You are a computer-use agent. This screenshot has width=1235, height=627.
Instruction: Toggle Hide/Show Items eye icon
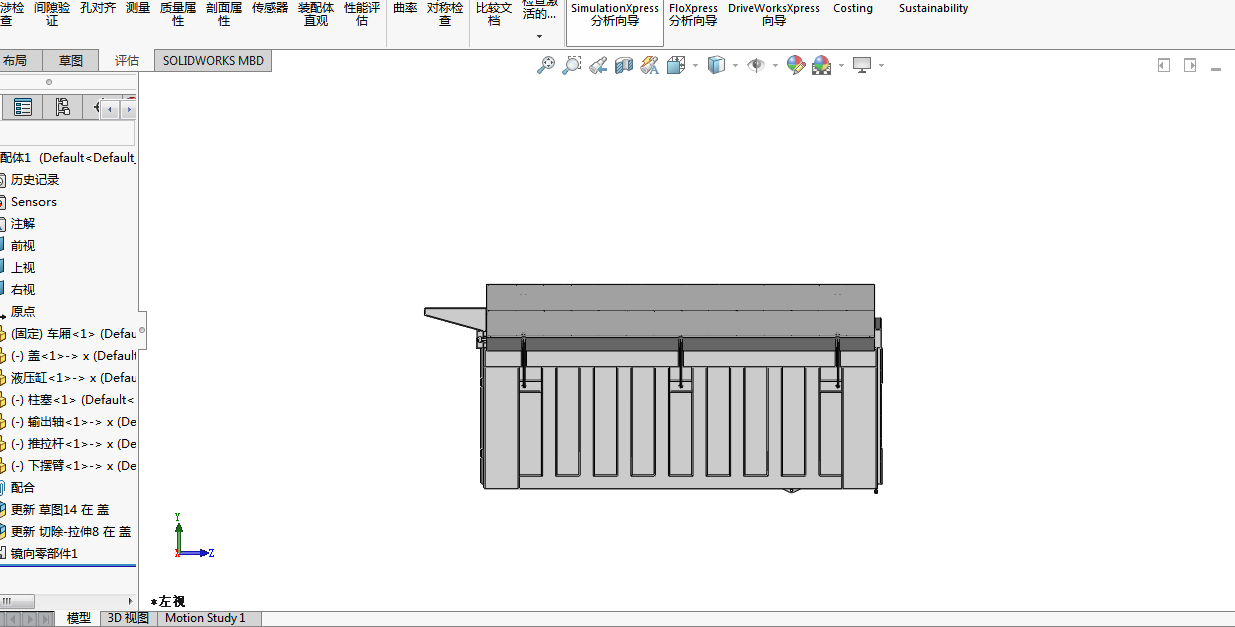[757, 65]
